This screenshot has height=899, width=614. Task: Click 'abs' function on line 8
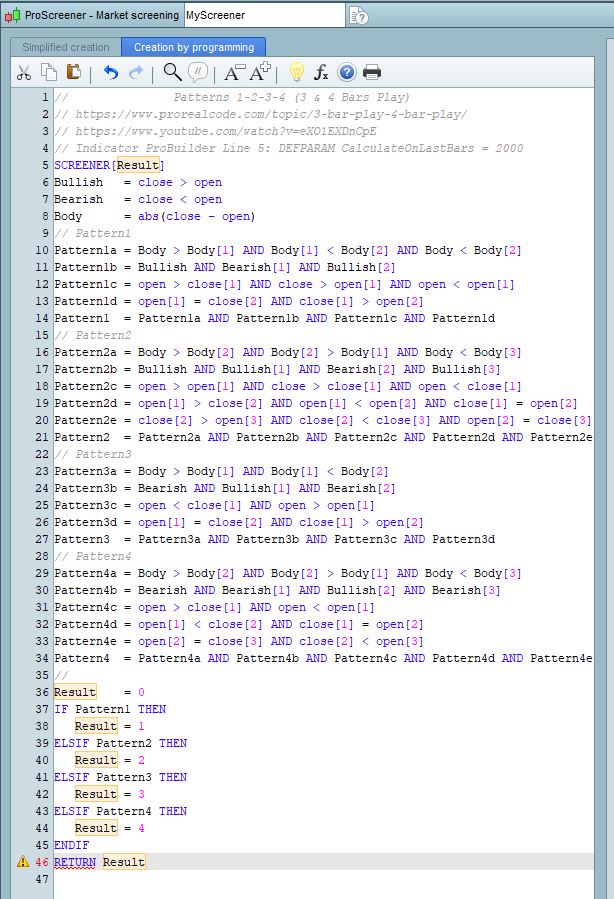click(148, 216)
